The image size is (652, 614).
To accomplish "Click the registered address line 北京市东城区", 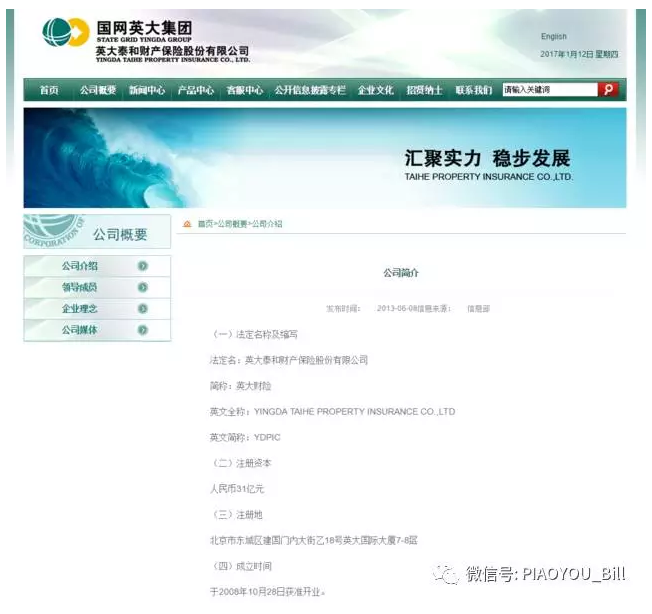I will tap(314, 540).
